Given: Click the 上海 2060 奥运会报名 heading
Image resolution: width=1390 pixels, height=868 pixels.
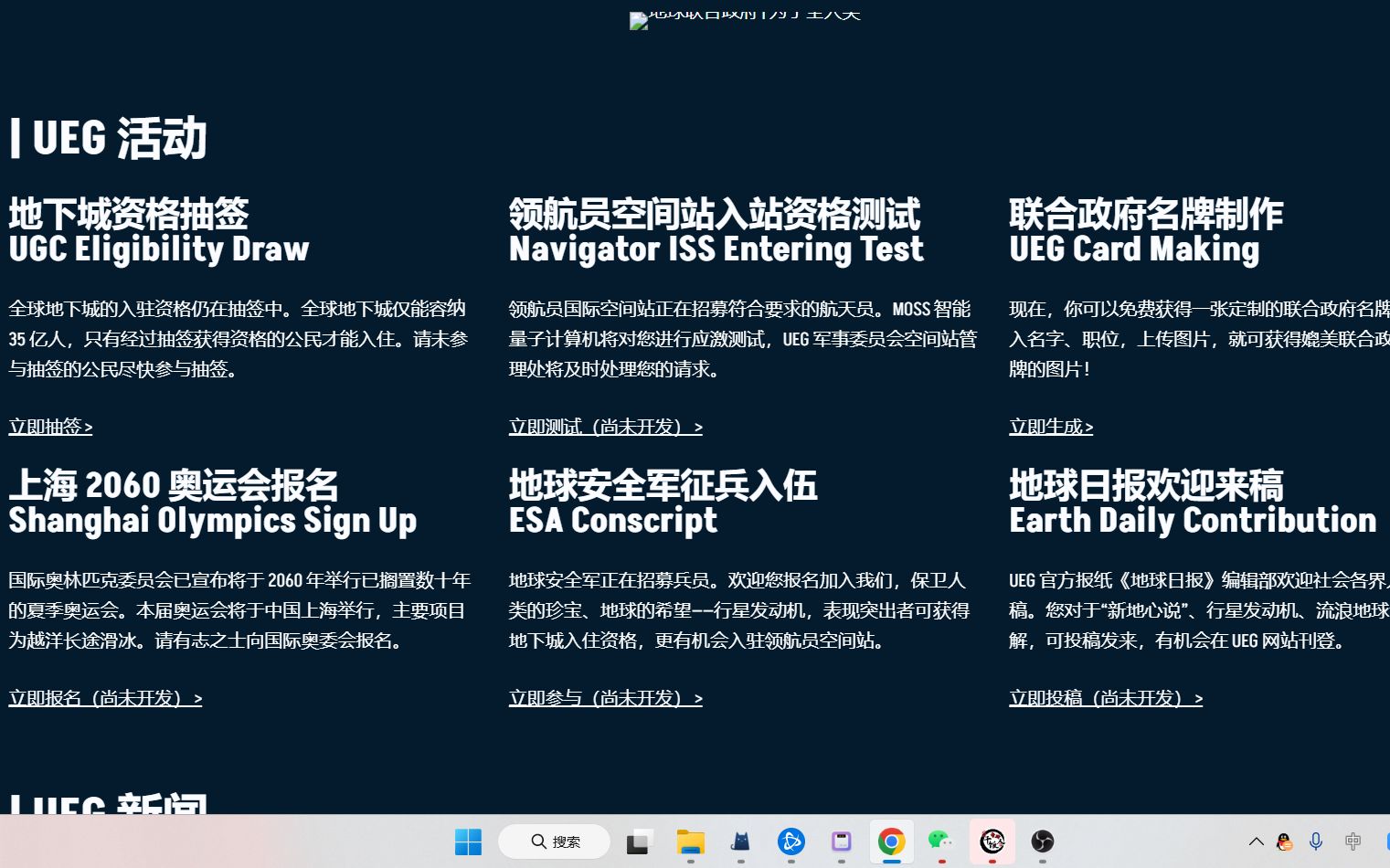Looking at the screenshot, I should (x=174, y=485).
